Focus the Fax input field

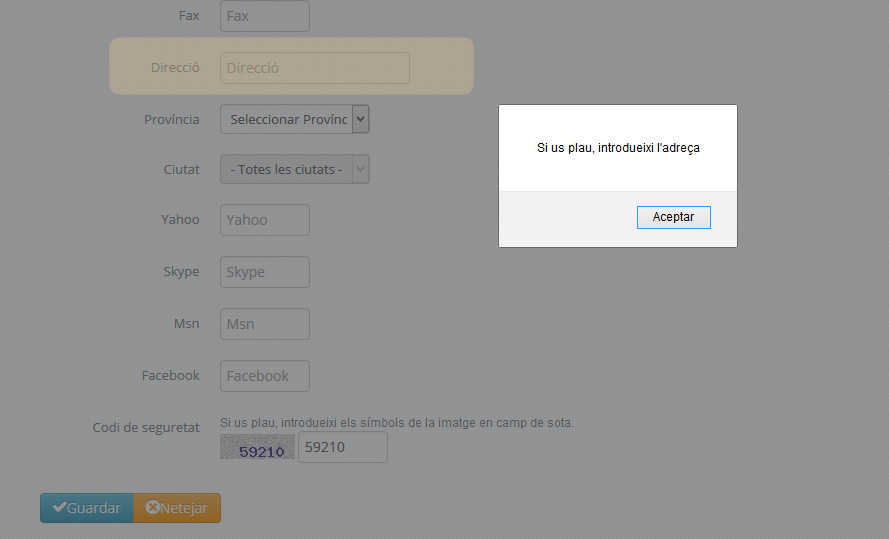[x=265, y=16]
